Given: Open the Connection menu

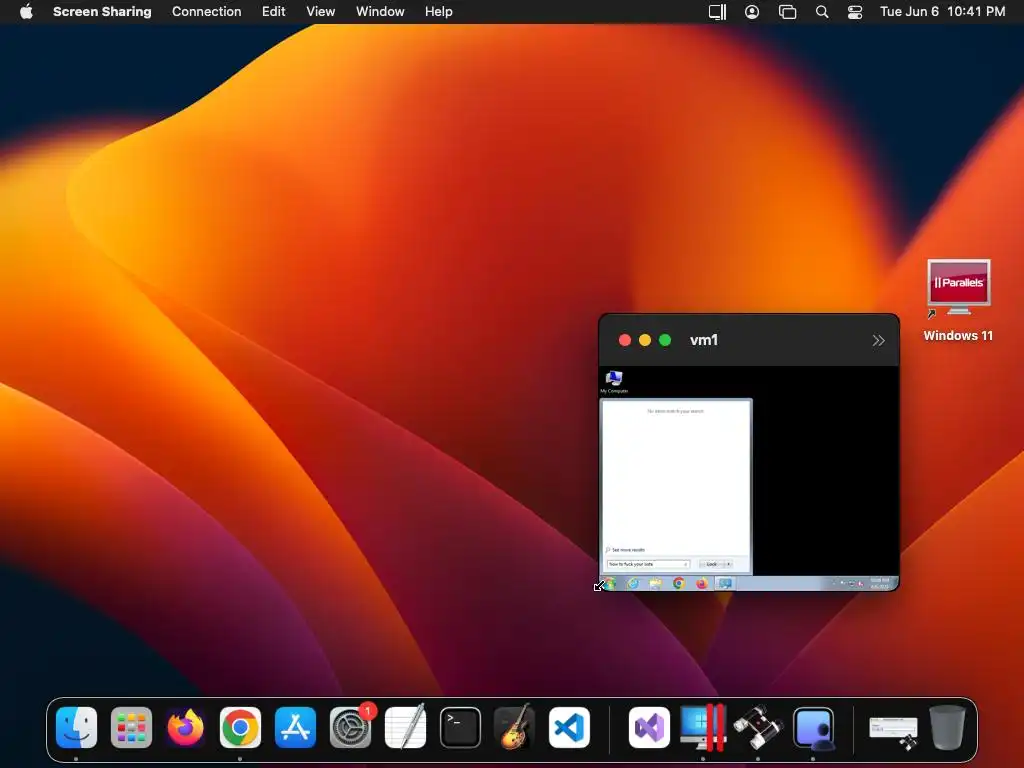Looking at the screenshot, I should click(206, 11).
